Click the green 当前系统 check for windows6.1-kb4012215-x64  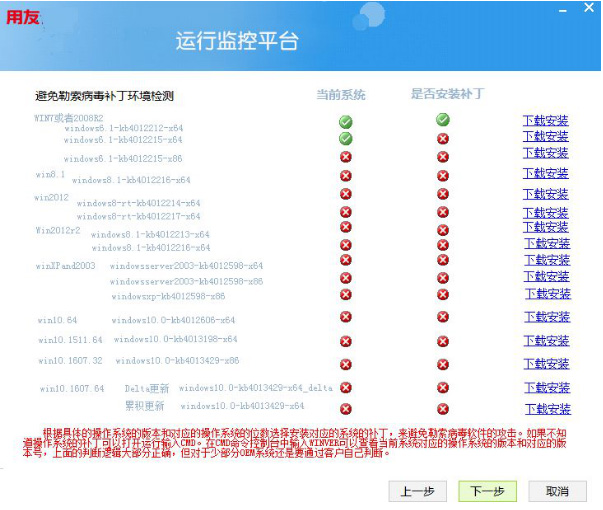pos(346,138)
